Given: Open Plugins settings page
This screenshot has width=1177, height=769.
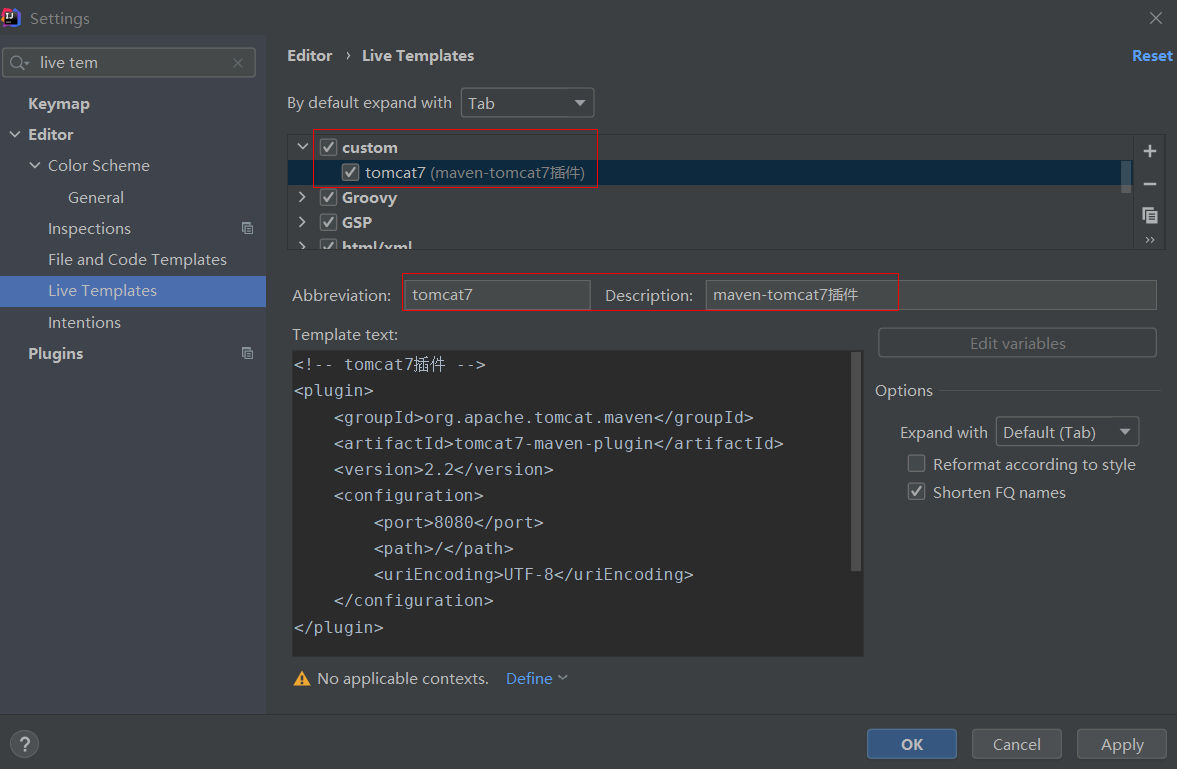Looking at the screenshot, I should 56,354.
